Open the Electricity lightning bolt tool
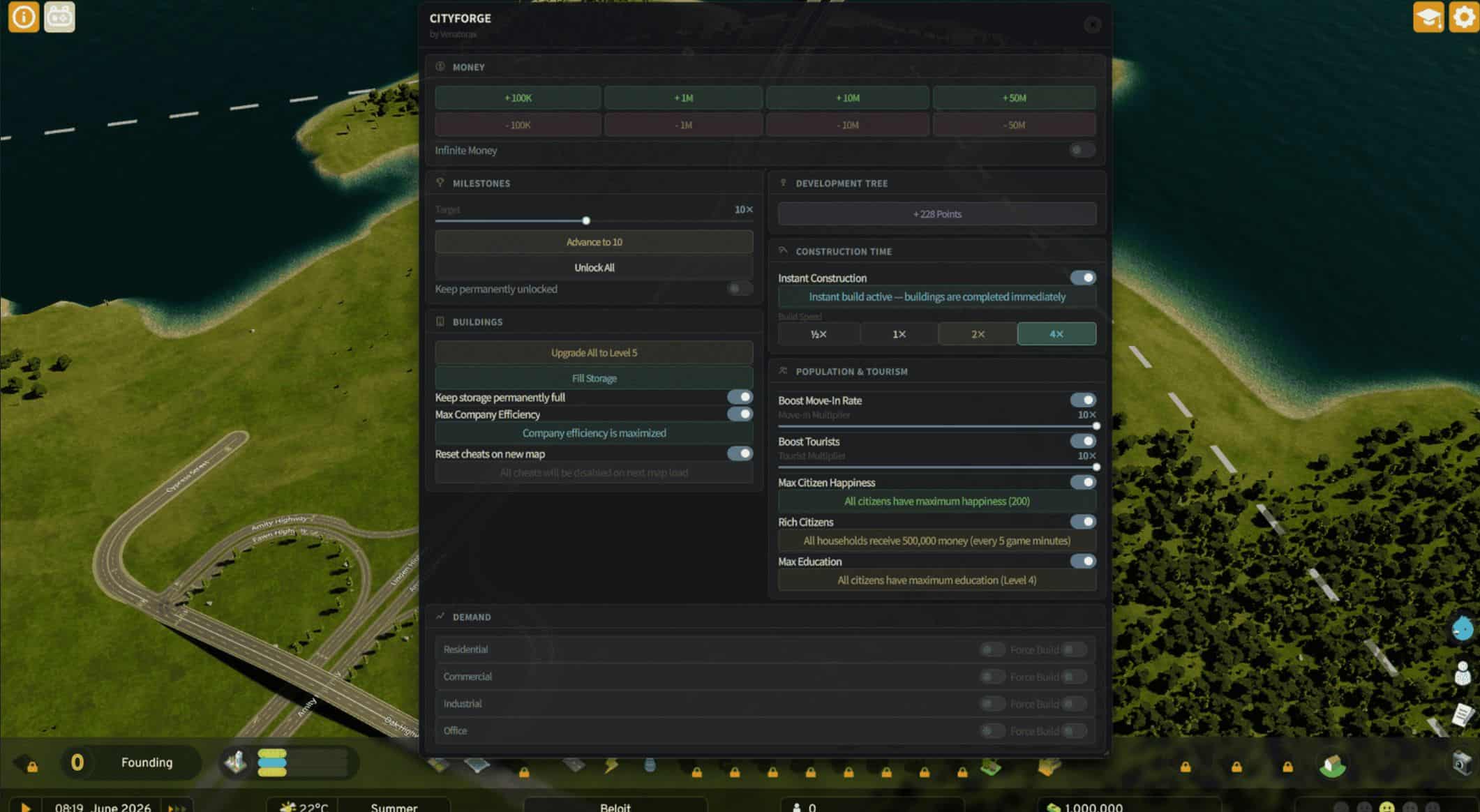Viewport: 1480px width, 812px height. click(x=611, y=766)
